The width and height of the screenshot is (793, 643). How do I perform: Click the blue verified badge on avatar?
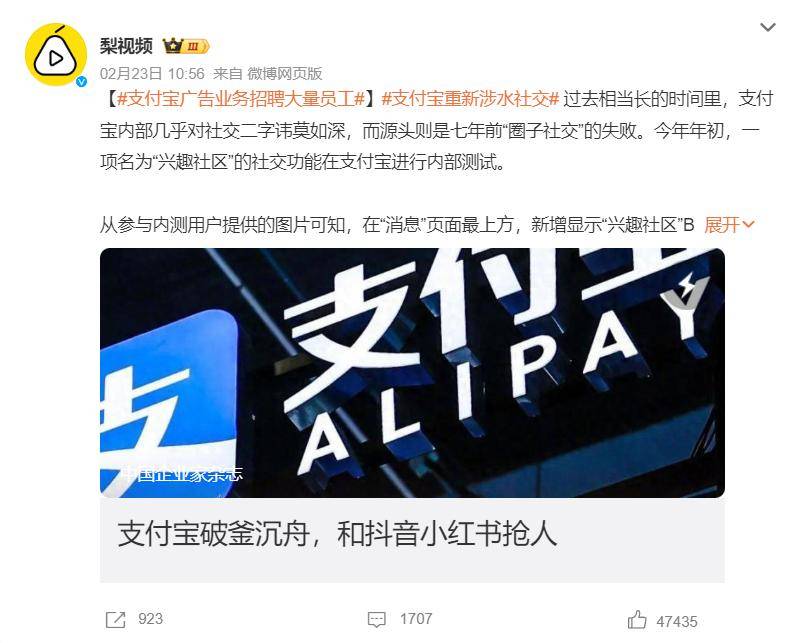click(x=81, y=81)
